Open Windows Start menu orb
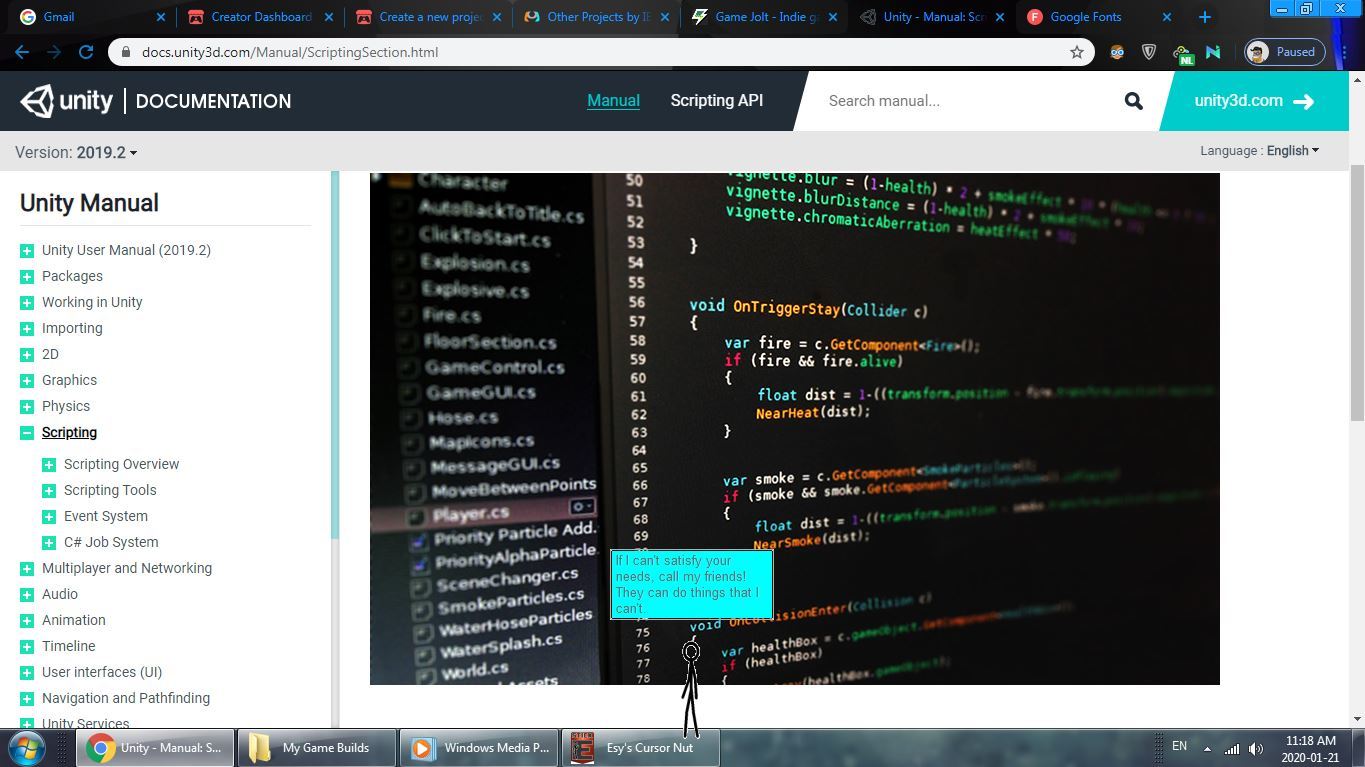This screenshot has height=767, width=1365. click(x=27, y=747)
